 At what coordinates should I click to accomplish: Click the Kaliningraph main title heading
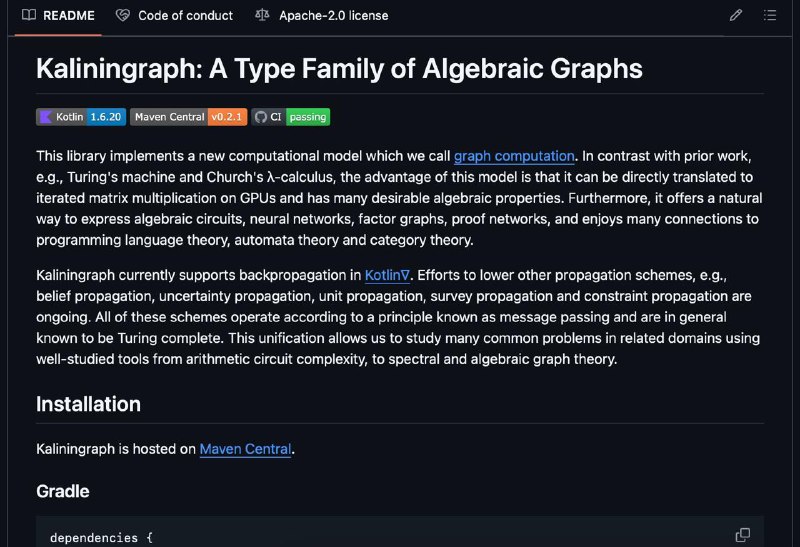(x=339, y=68)
